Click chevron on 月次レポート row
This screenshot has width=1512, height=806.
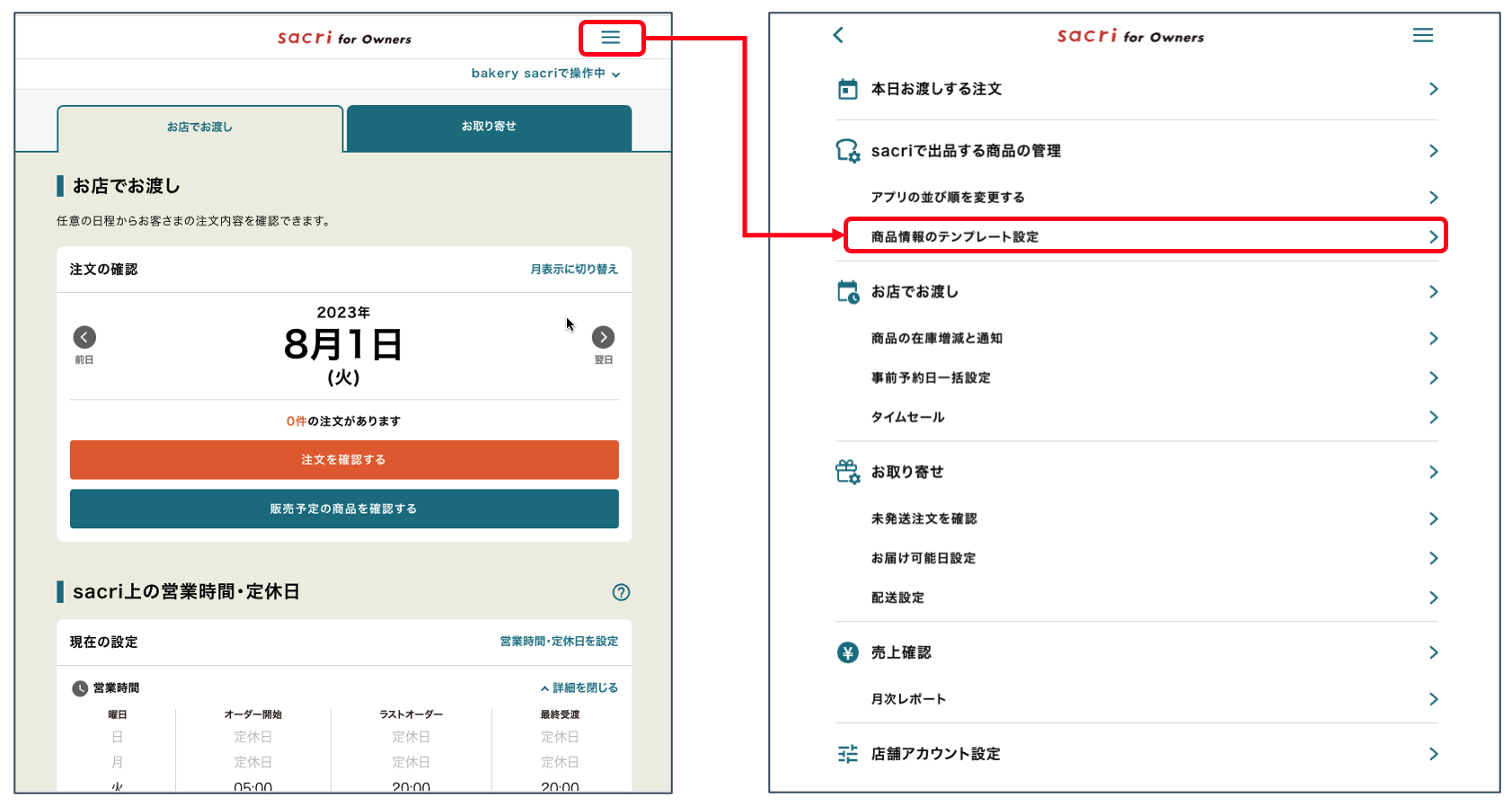point(1434,699)
